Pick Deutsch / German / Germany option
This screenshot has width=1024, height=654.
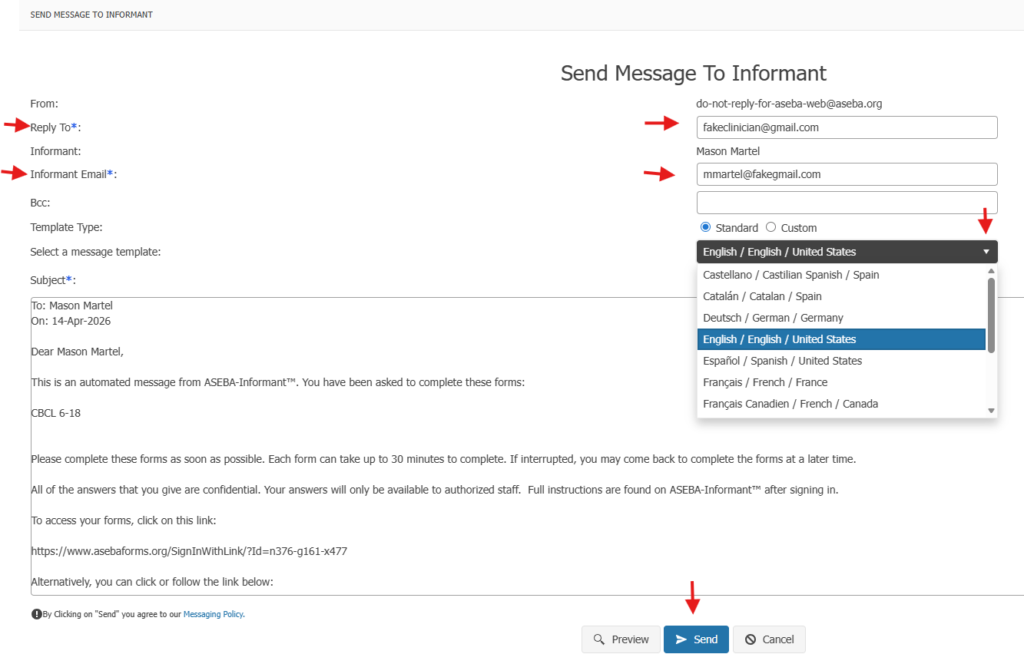point(773,318)
